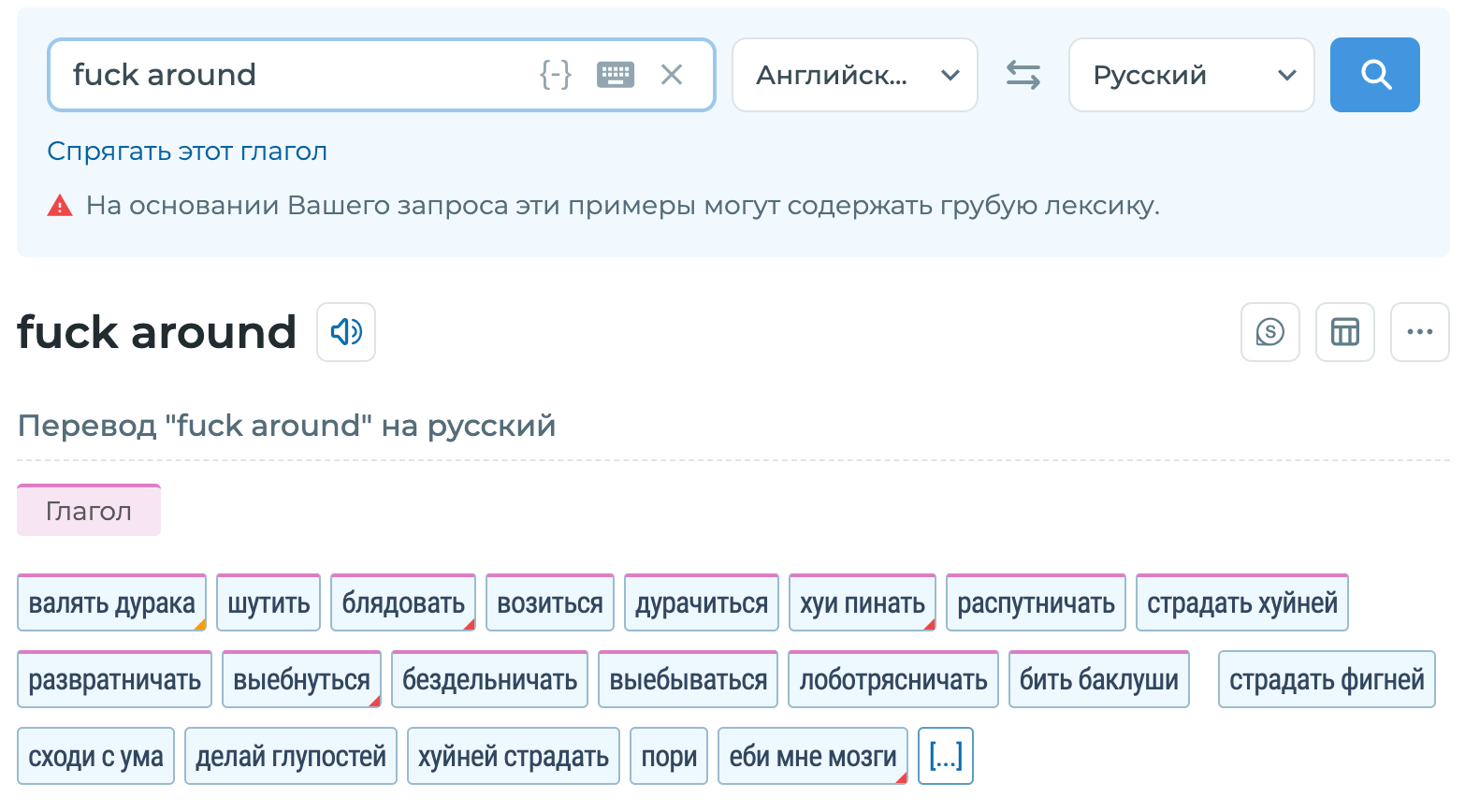The width and height of the screenshot is (1465, 812).
Task: Clear the search field with X
Action: point(672,75)
